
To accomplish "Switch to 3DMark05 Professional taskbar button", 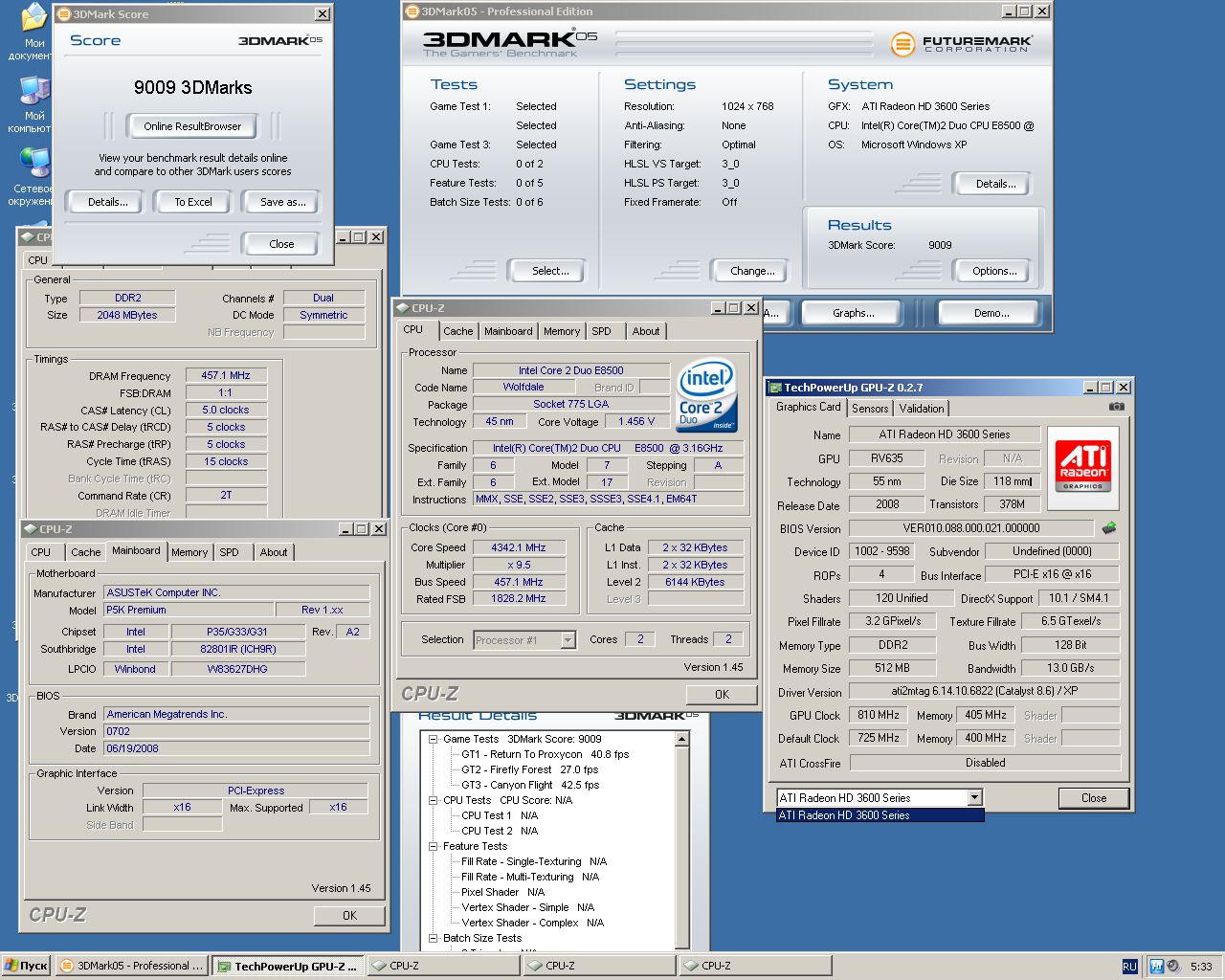I will 132,966.
